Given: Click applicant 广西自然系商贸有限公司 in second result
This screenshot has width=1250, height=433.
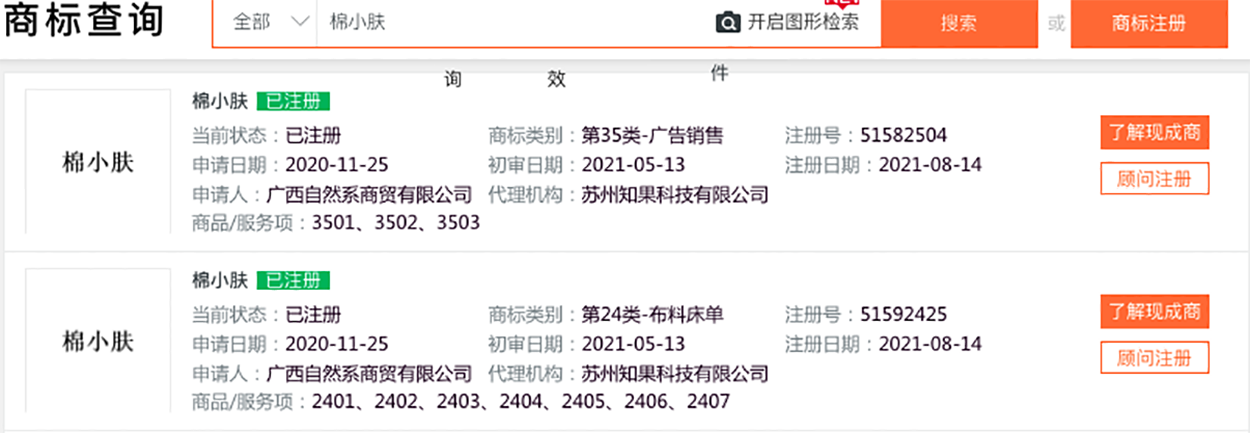Looking at the screenshot, I should 369,374.
